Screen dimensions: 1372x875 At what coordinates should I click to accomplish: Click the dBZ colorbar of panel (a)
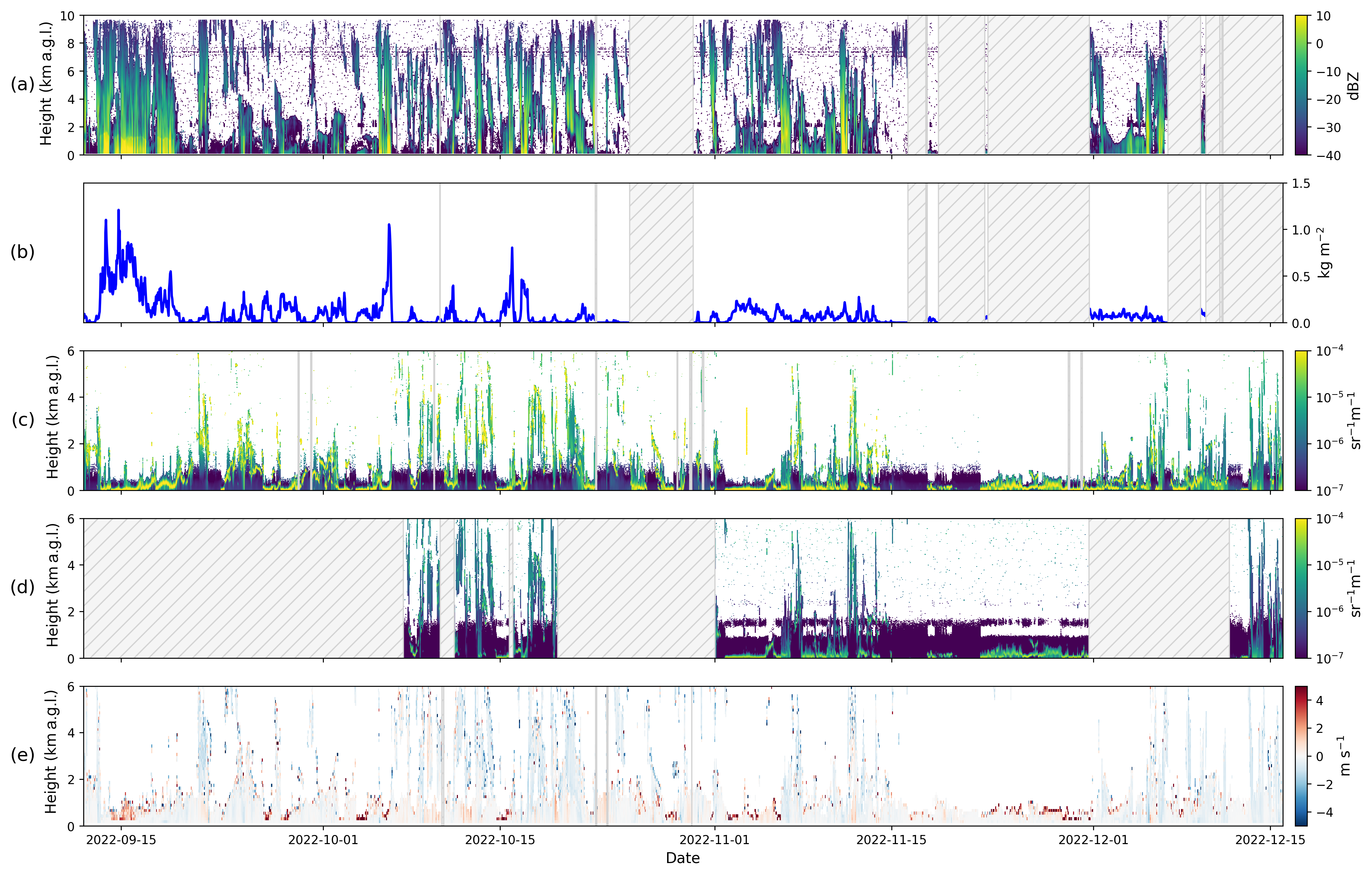click(x=1301, y=85)
